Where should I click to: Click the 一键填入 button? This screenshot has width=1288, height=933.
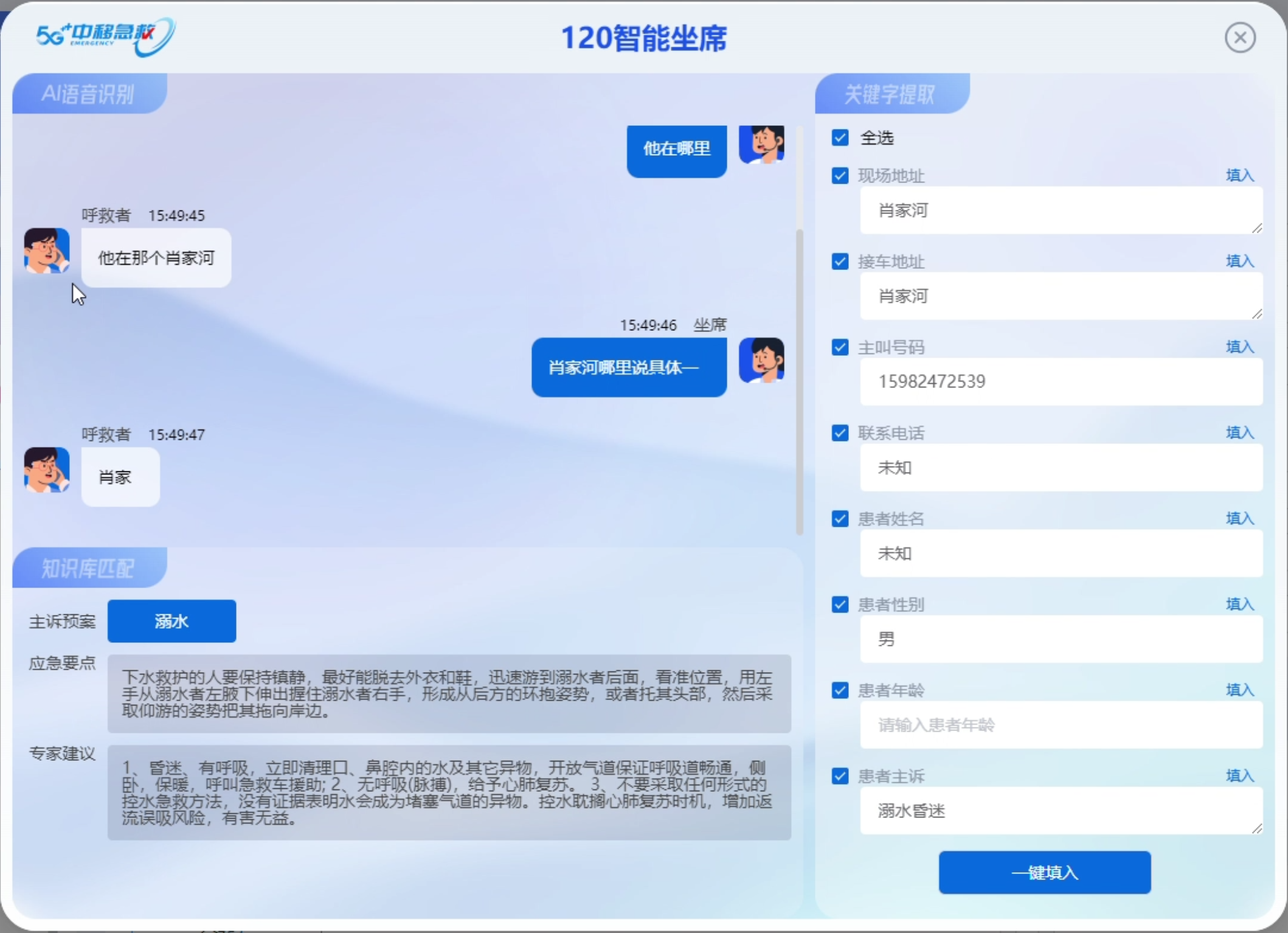[x=1045, y=873]
